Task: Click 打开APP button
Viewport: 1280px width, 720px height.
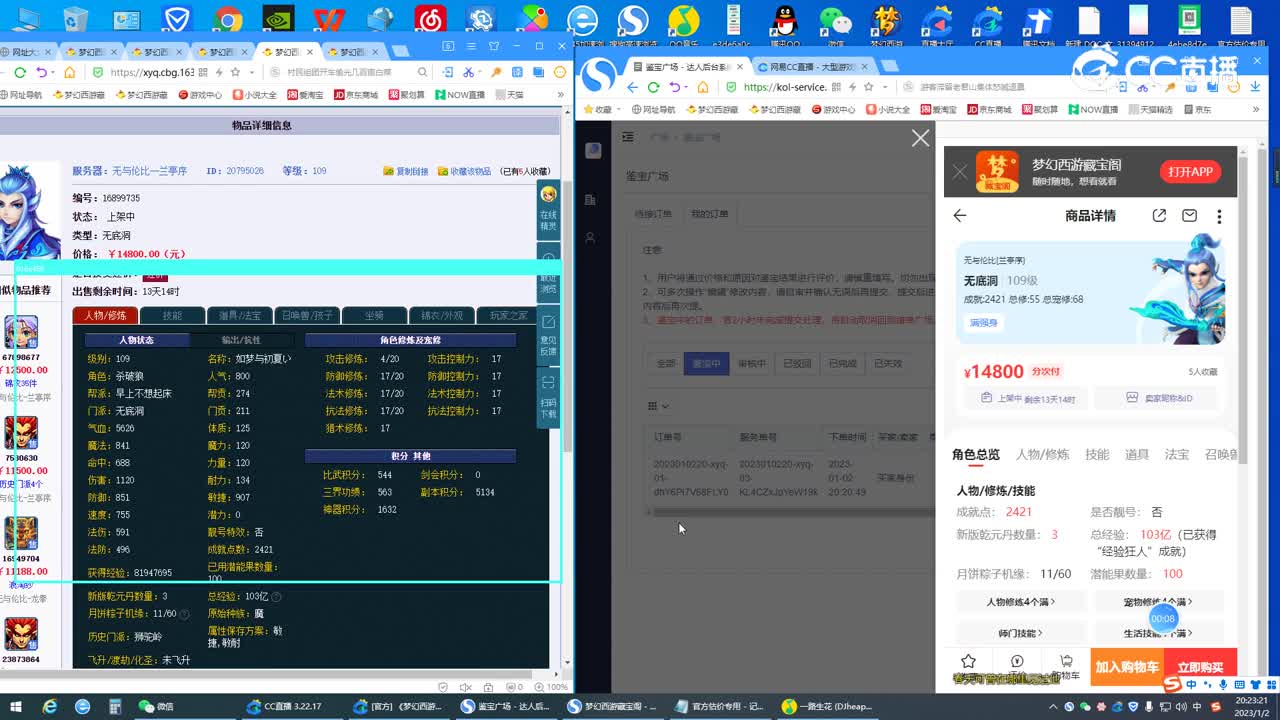Action: click(1190, 172)
